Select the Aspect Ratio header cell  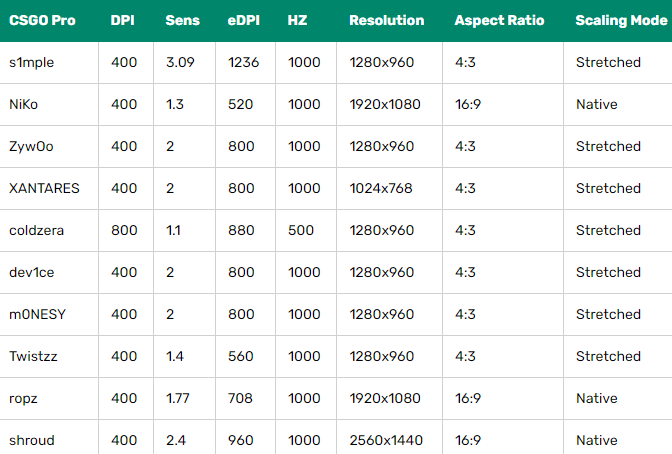coord(500,20)
